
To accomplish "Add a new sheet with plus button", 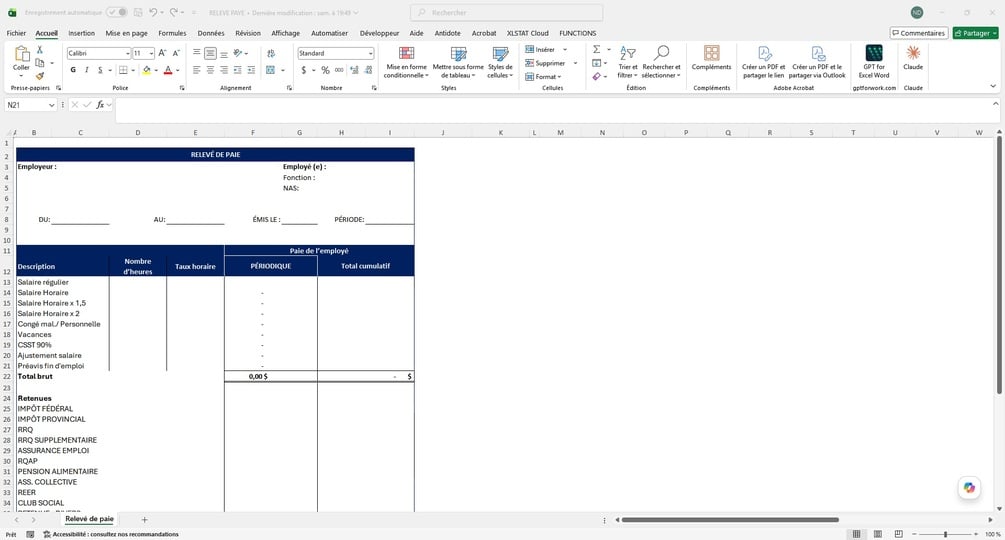I will 144,520.
